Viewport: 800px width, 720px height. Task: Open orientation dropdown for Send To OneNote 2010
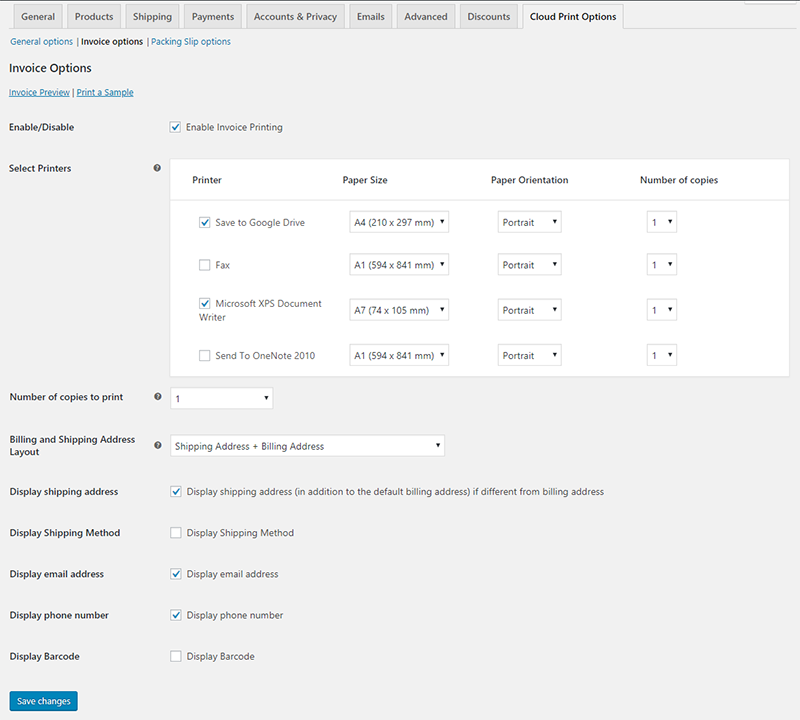(x=530, y=355)
